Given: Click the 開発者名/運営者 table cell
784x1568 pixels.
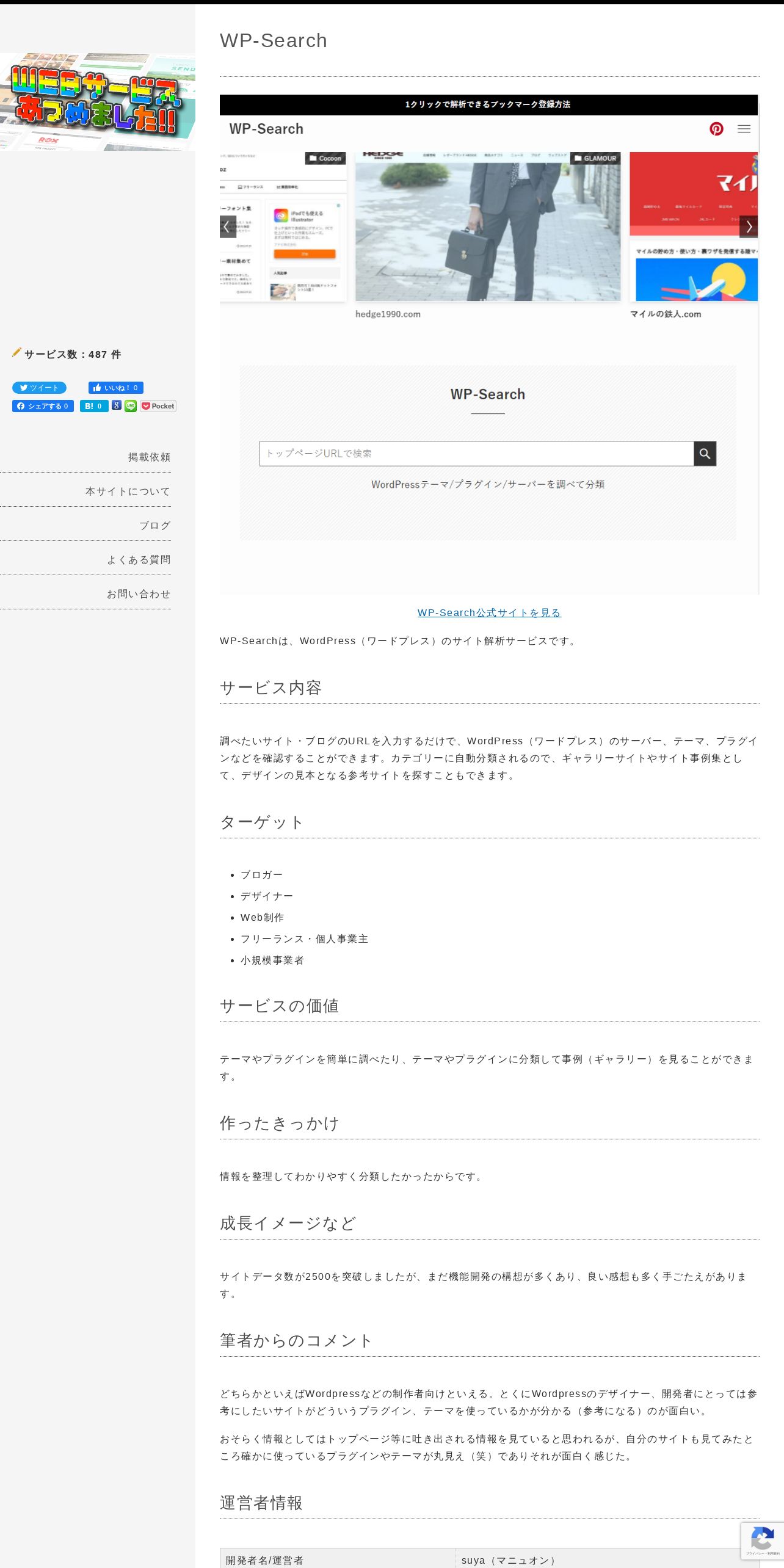Looking at the screenshot, I should pyautogui.click(x=338, y=1558).
